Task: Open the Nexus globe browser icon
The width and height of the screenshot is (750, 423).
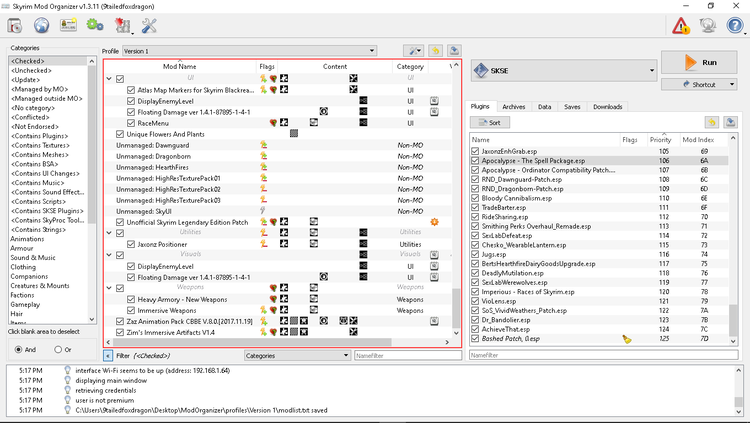Action: (42, 25)
